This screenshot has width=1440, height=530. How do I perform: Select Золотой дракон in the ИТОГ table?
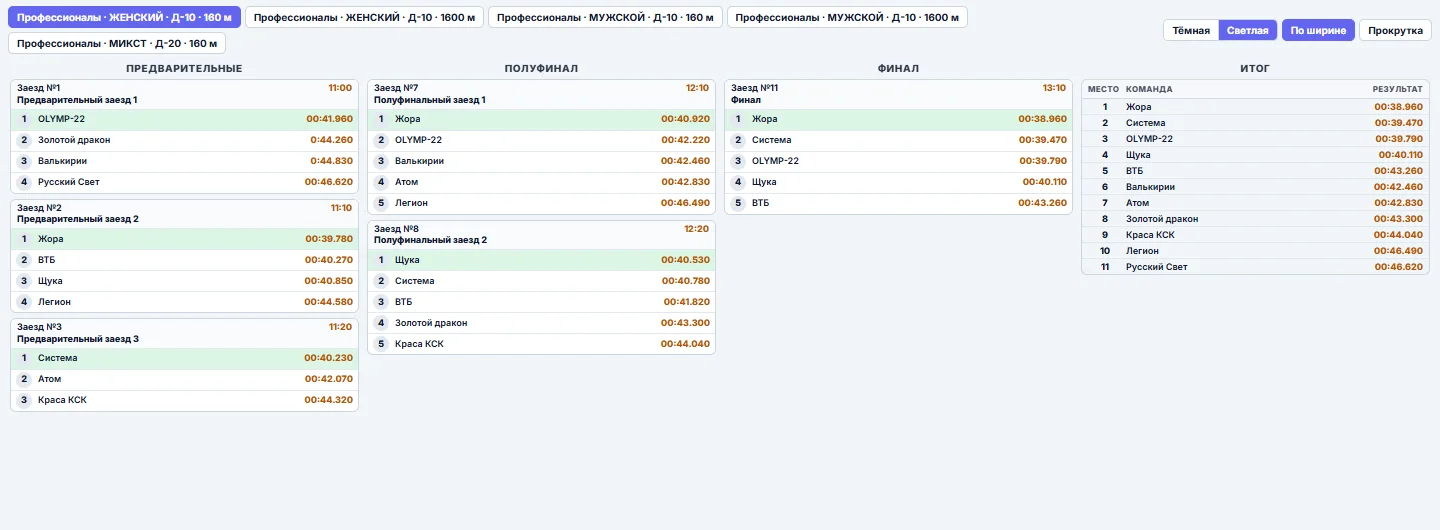(x=1255, y=219)
